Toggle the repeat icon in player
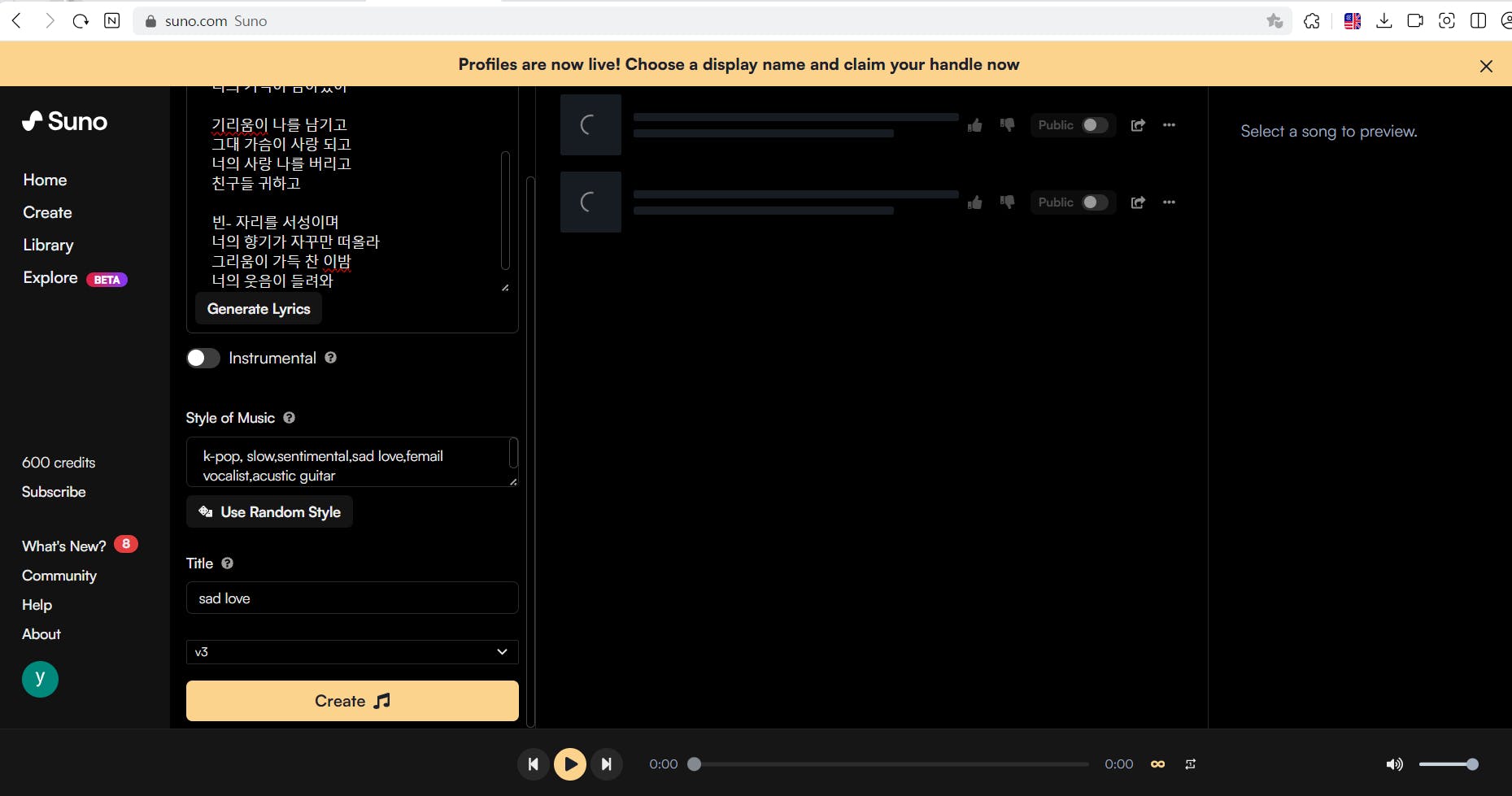Viewport: 1512px width, 796px height. click(1190, 764)
